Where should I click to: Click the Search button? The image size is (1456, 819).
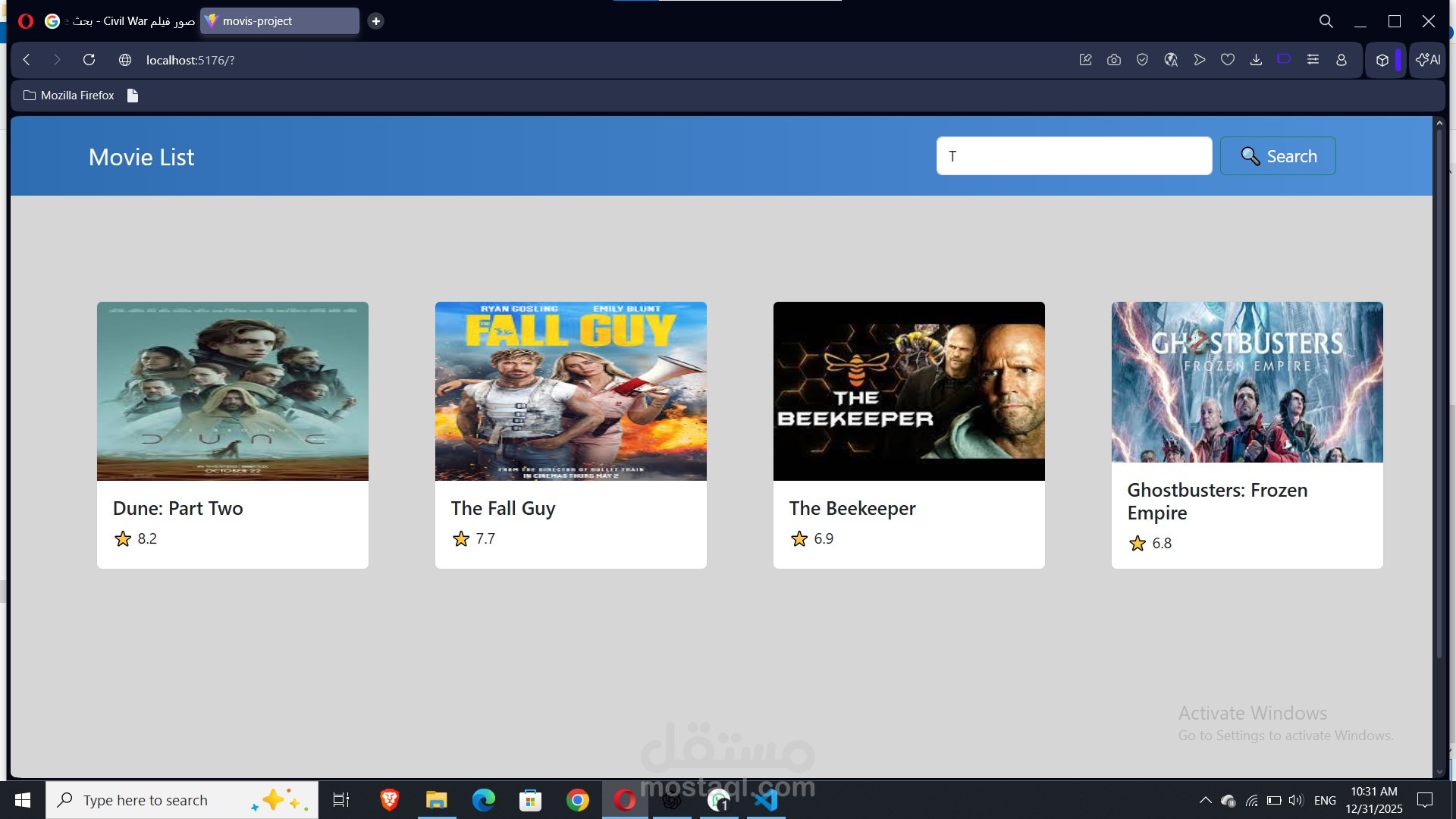1278,156
